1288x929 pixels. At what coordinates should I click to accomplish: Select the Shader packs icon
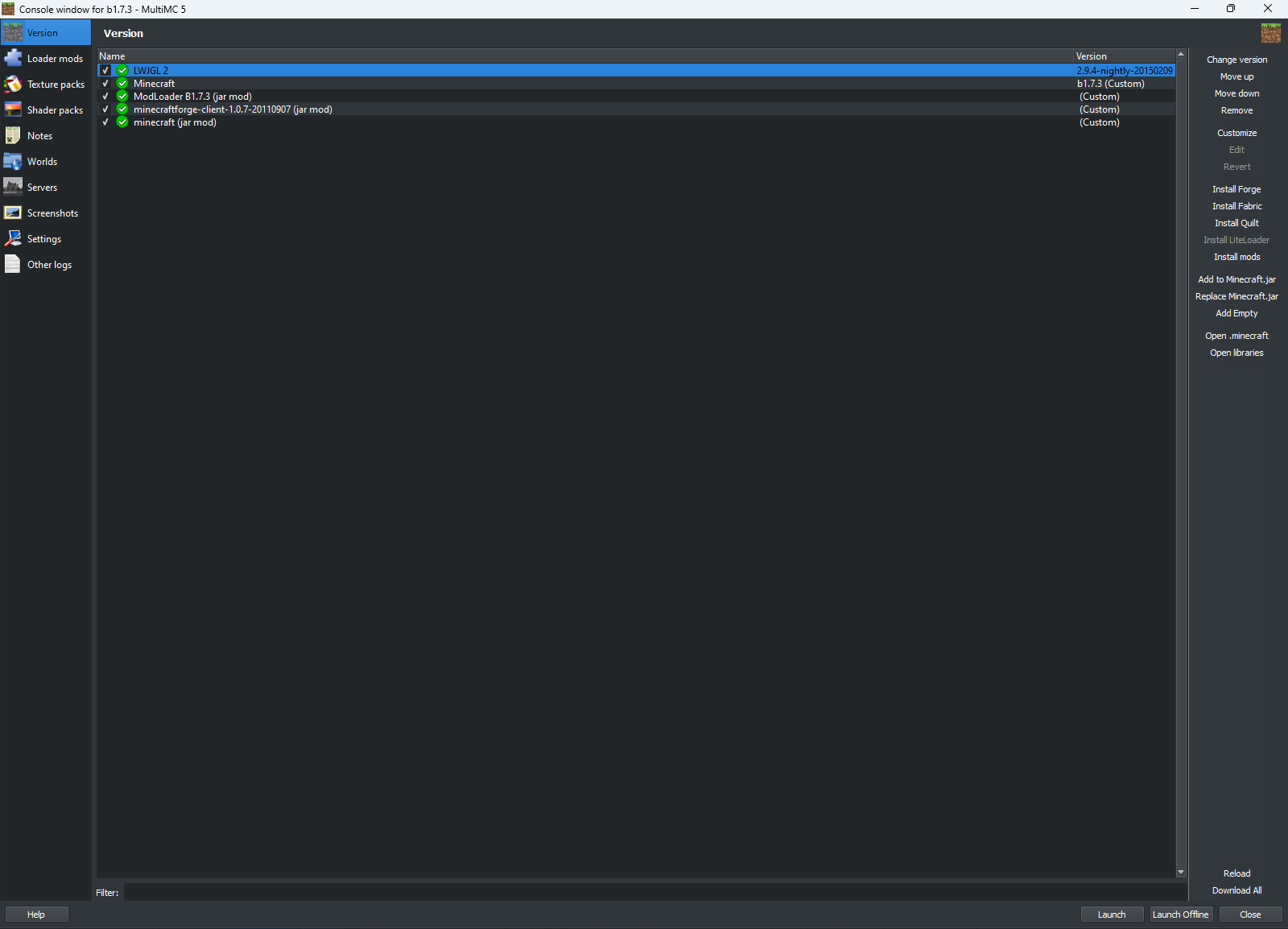pos(14,109)
